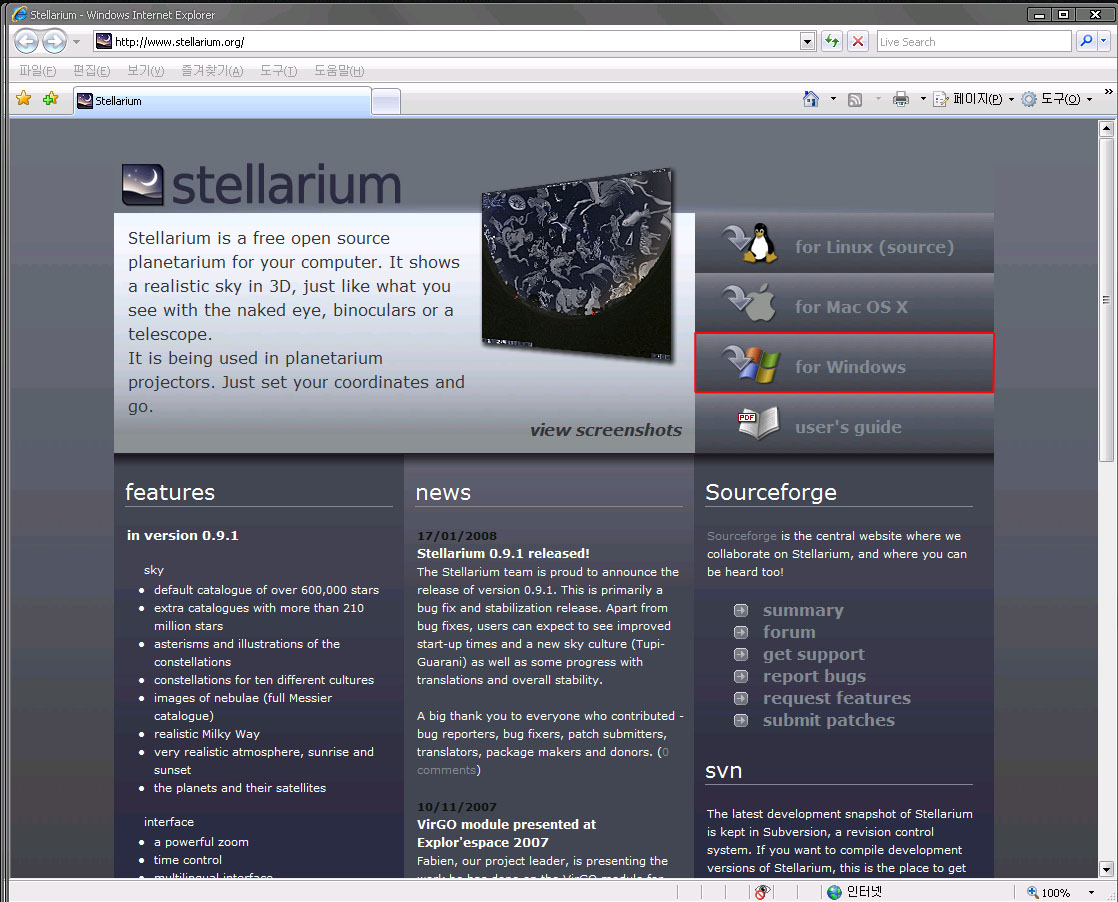Image resolution: width=1118 pixels, height=902 pixels.
Task: Click the arrow bullet beside forum
Action: [x=742, y=632]
